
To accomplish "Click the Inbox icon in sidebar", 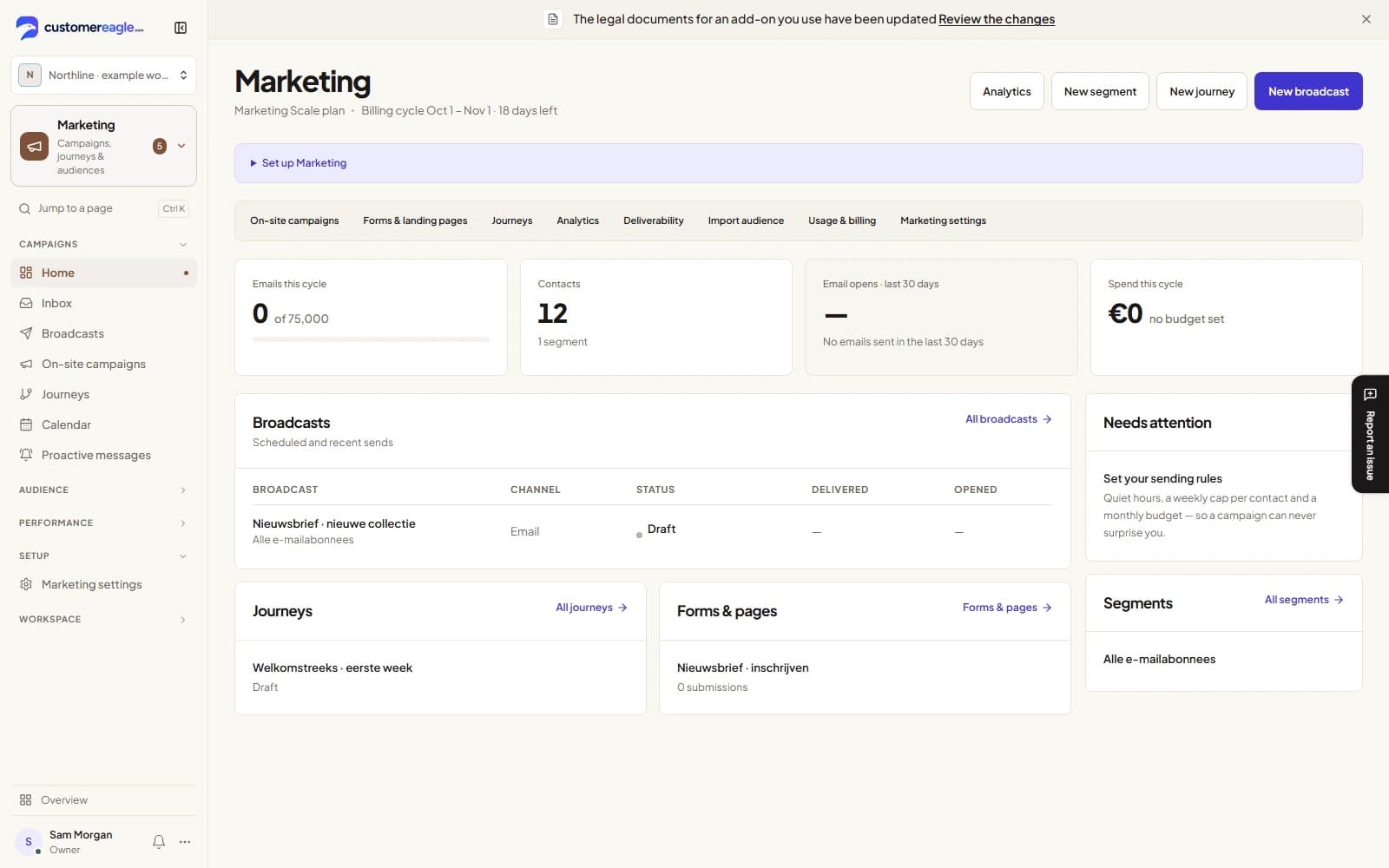I will [26, 303].
